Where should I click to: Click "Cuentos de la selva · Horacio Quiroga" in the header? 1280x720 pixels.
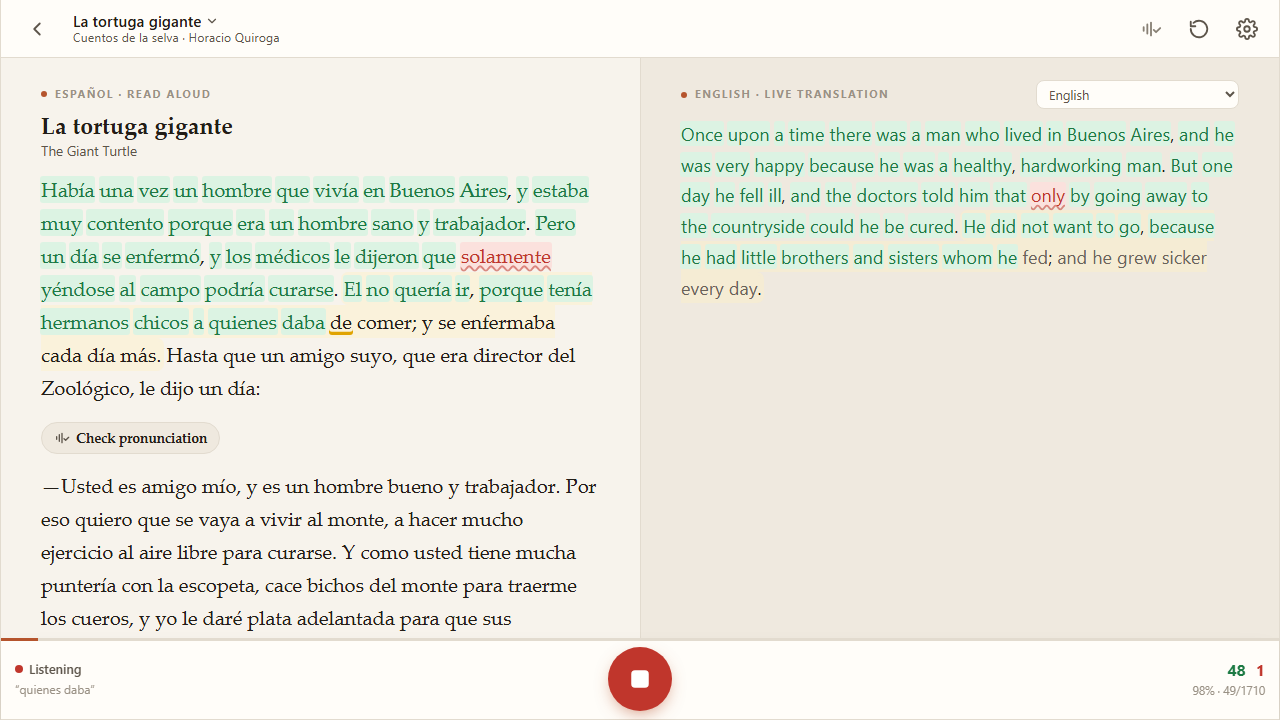point(176,38)
